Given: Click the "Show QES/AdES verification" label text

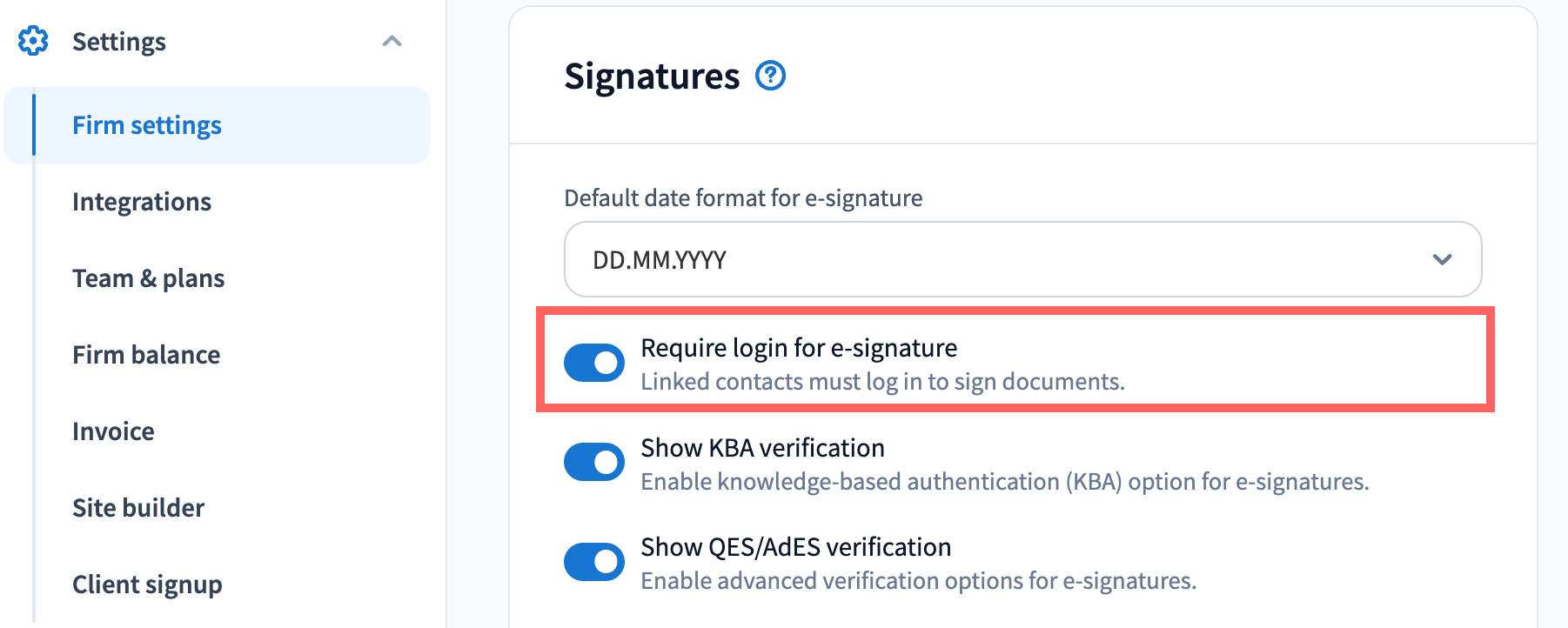Looking at the screenshot, I should (x=795, y=547).
